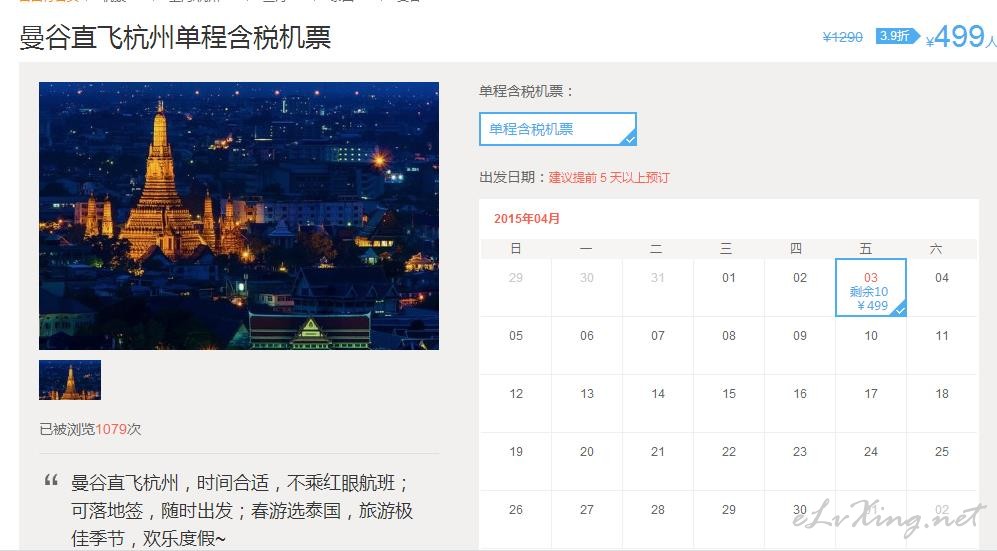Image resolution: width=997 pixels, height=551 pixels.
Task: Open the large Bangkok temple night photo
Action: pos(239,216)
